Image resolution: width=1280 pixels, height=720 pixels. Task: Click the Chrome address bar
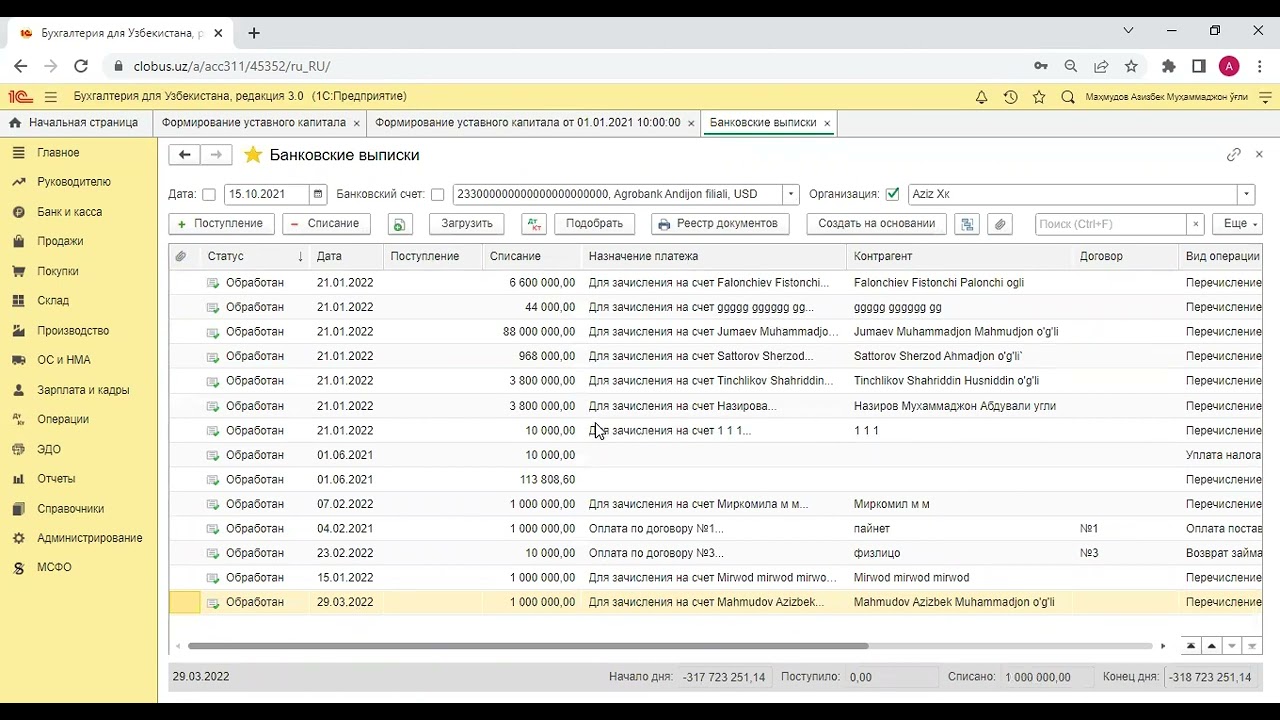(570, 66)
